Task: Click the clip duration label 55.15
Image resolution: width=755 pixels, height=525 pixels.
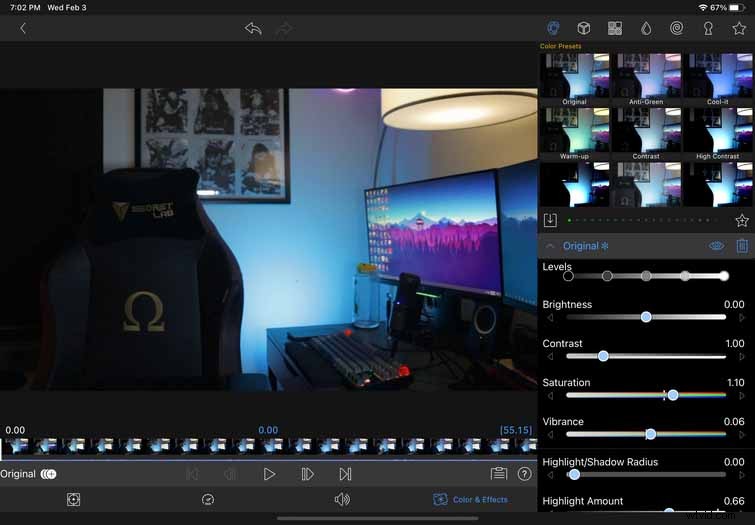Action: click(x=516, y=430)
